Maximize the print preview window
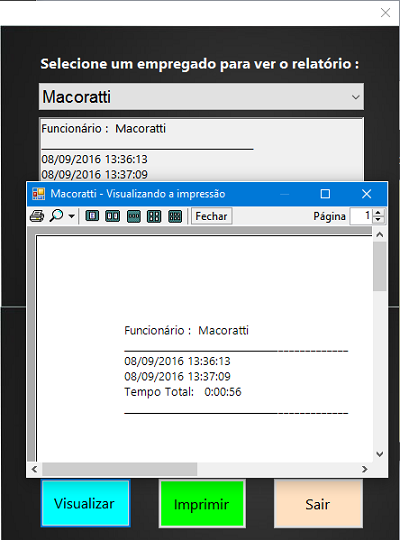Screen dimensions: 400x540 325,194
